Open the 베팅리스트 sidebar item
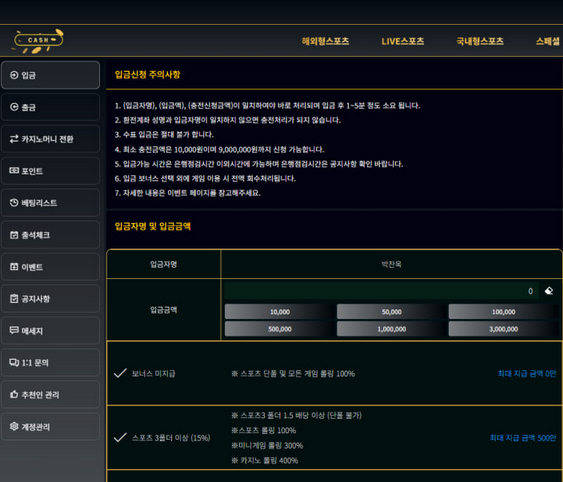 point(50,203)
